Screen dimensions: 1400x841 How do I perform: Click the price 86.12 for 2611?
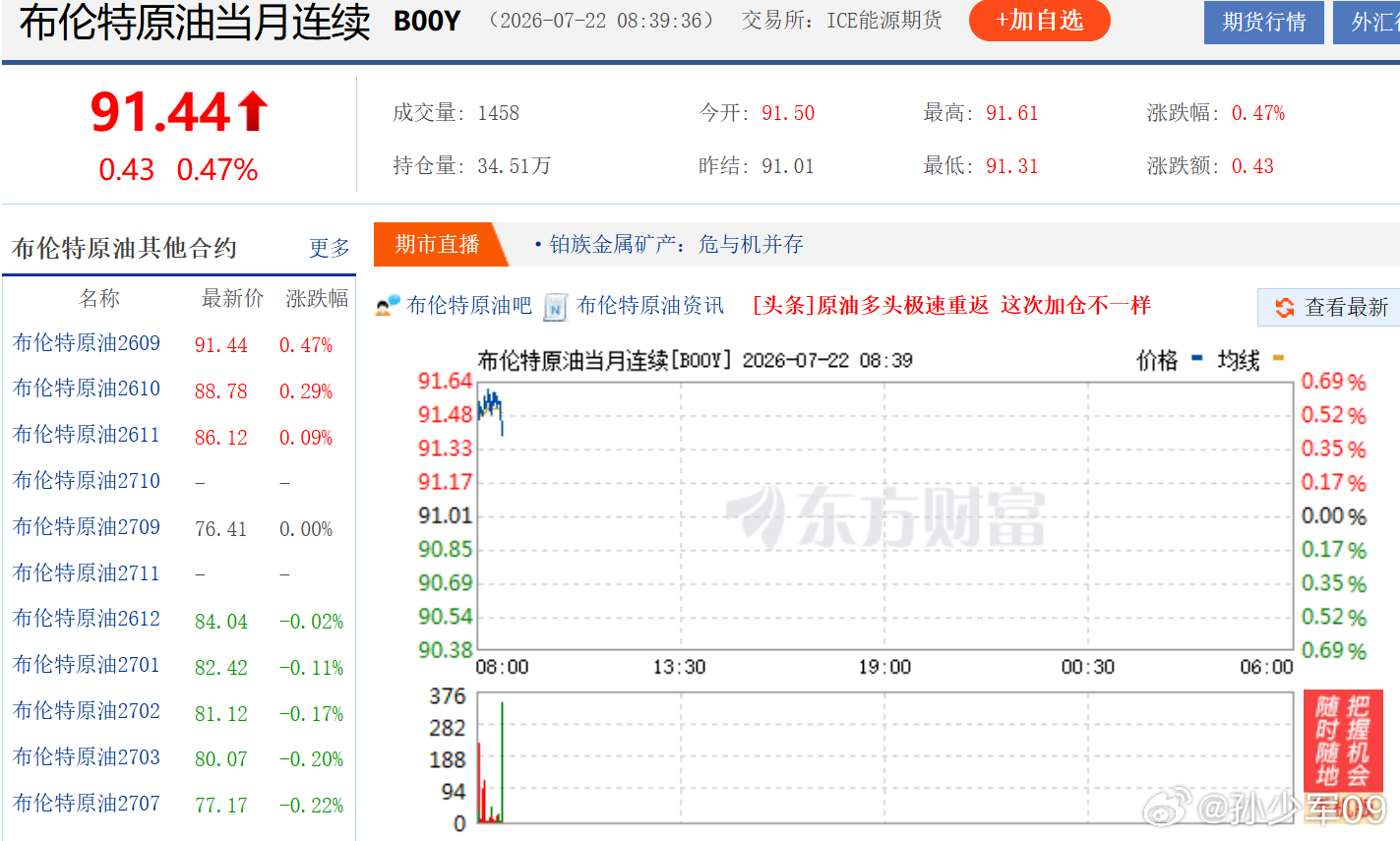(x=221, y=438)
